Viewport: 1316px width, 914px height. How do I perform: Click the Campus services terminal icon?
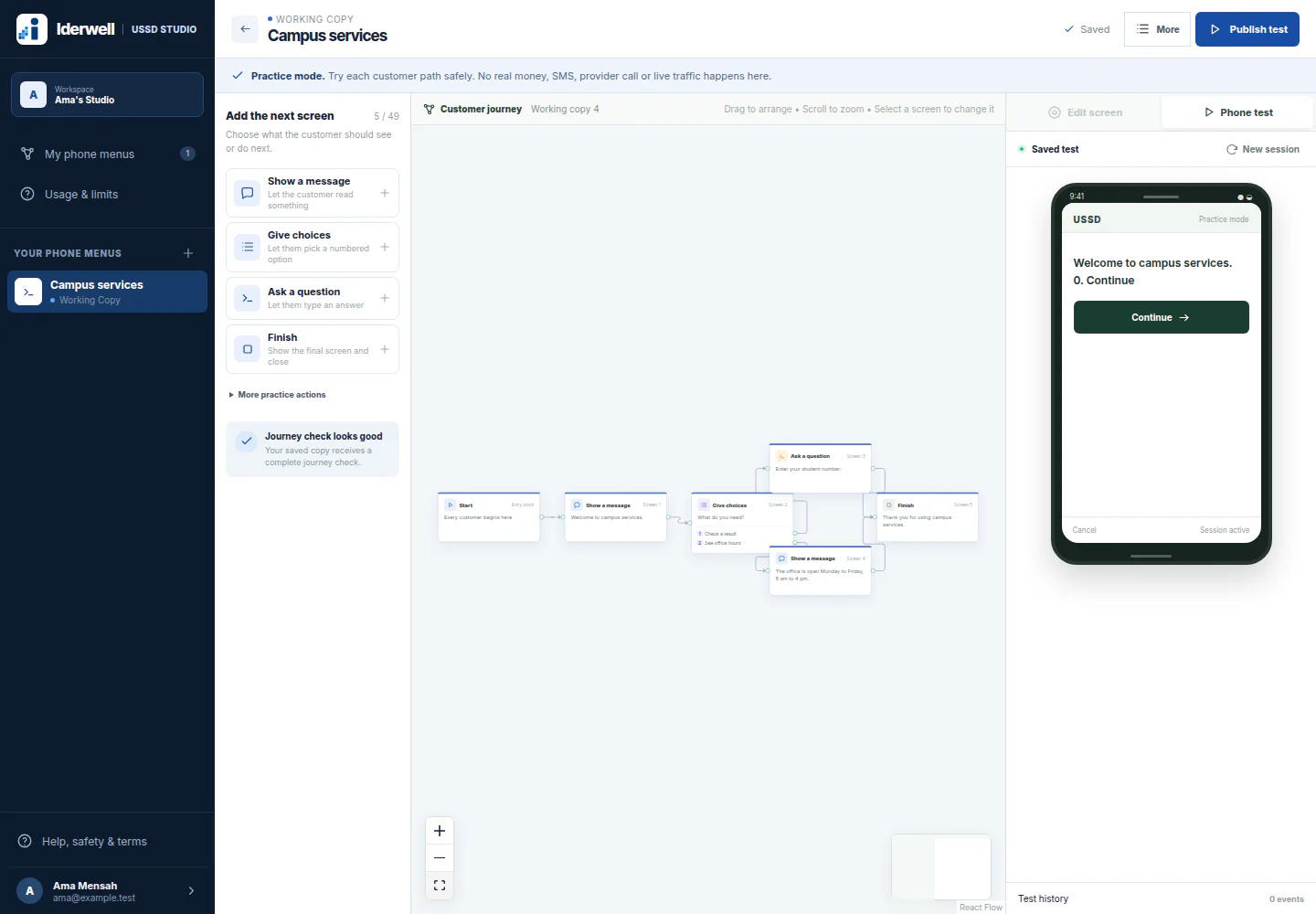coord(28,292)
